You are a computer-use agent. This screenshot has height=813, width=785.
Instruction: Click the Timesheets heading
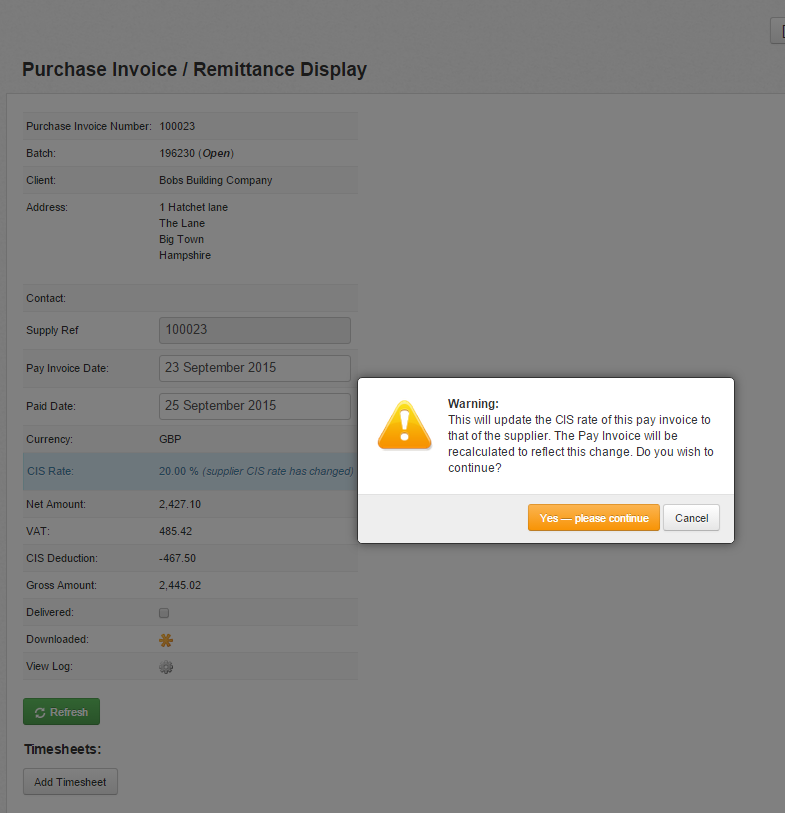(63, 749)
